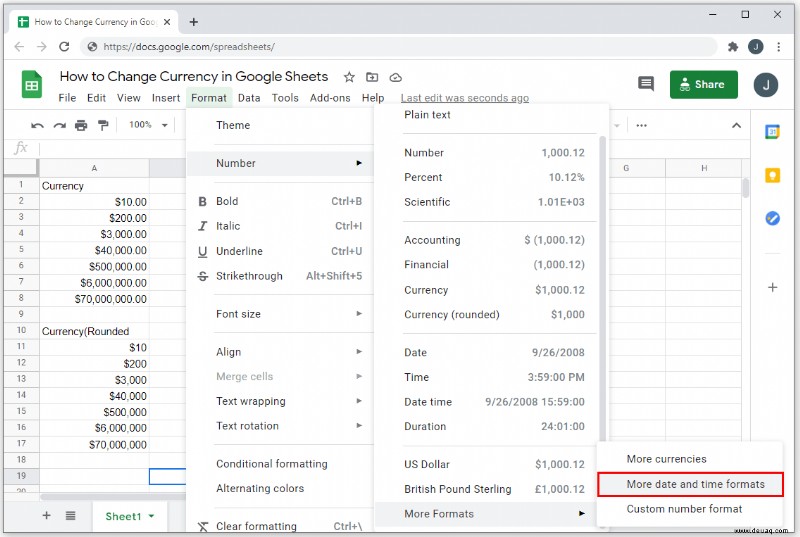Select cell containing $70,000,000.00
Viewport: 800px width, 537px height.
click(94, 299)
